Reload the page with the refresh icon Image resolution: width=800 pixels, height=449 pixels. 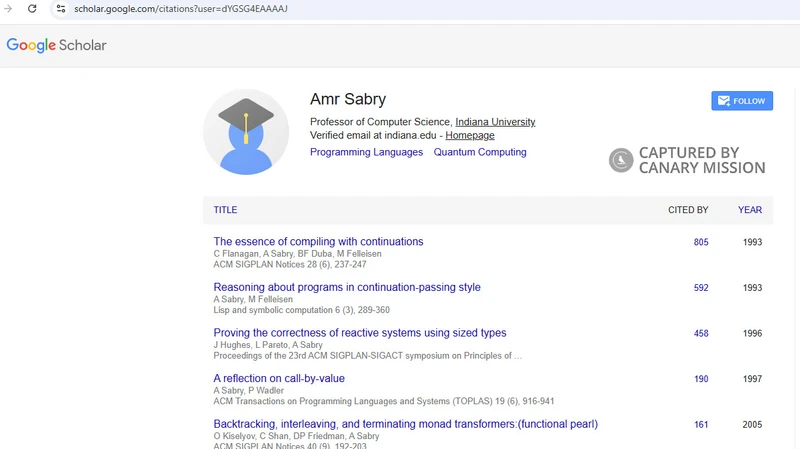pos(32,9)
